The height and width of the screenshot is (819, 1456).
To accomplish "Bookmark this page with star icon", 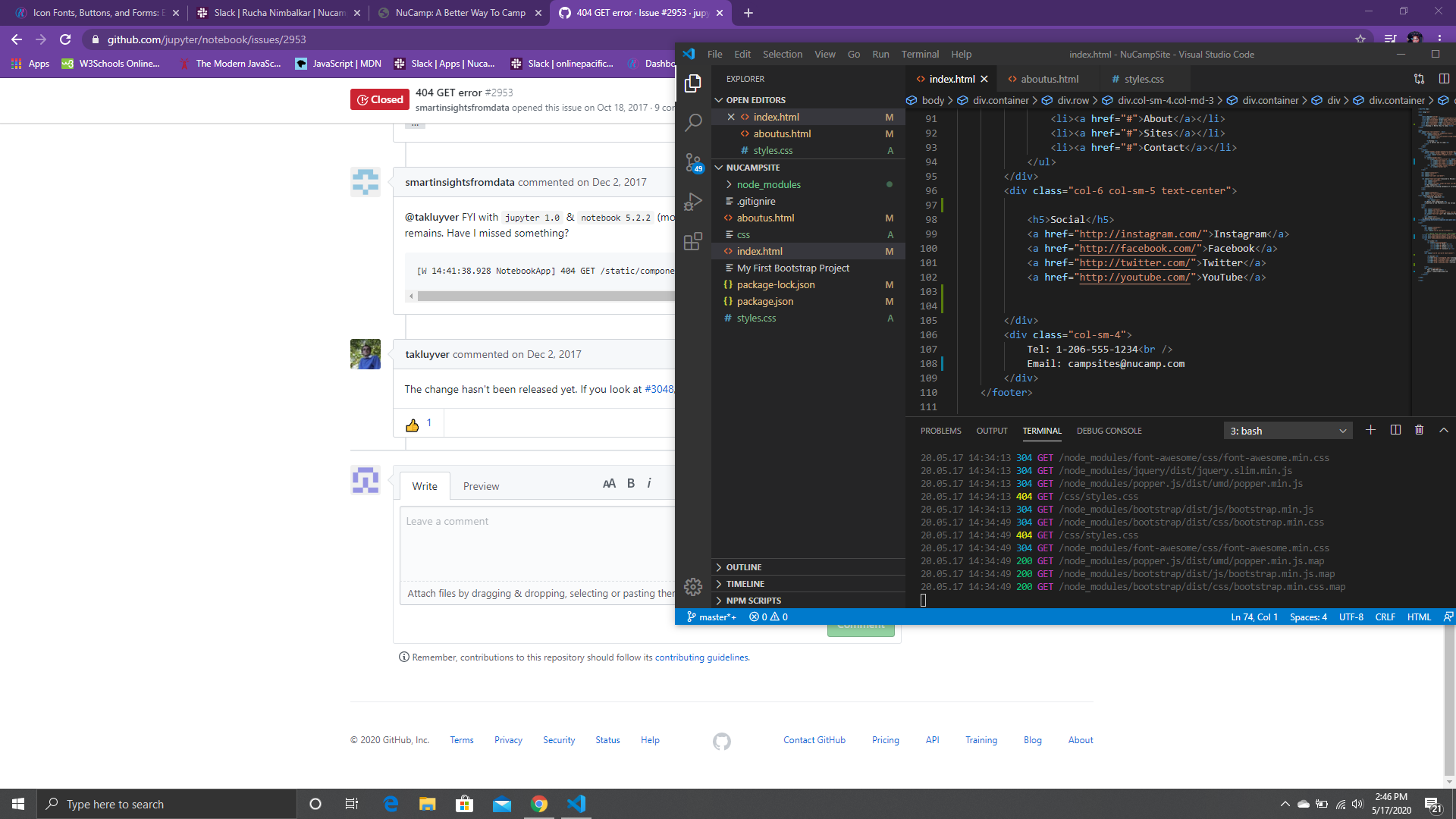I will tap(1360, 39).
